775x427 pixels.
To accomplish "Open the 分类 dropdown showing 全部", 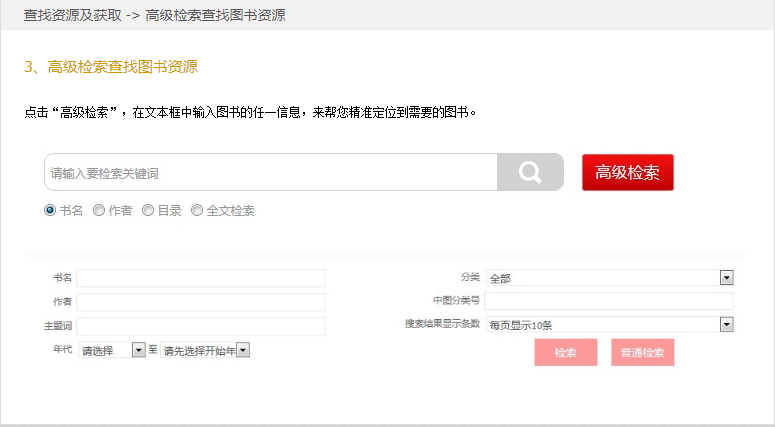I will click(x=610, y=278).
